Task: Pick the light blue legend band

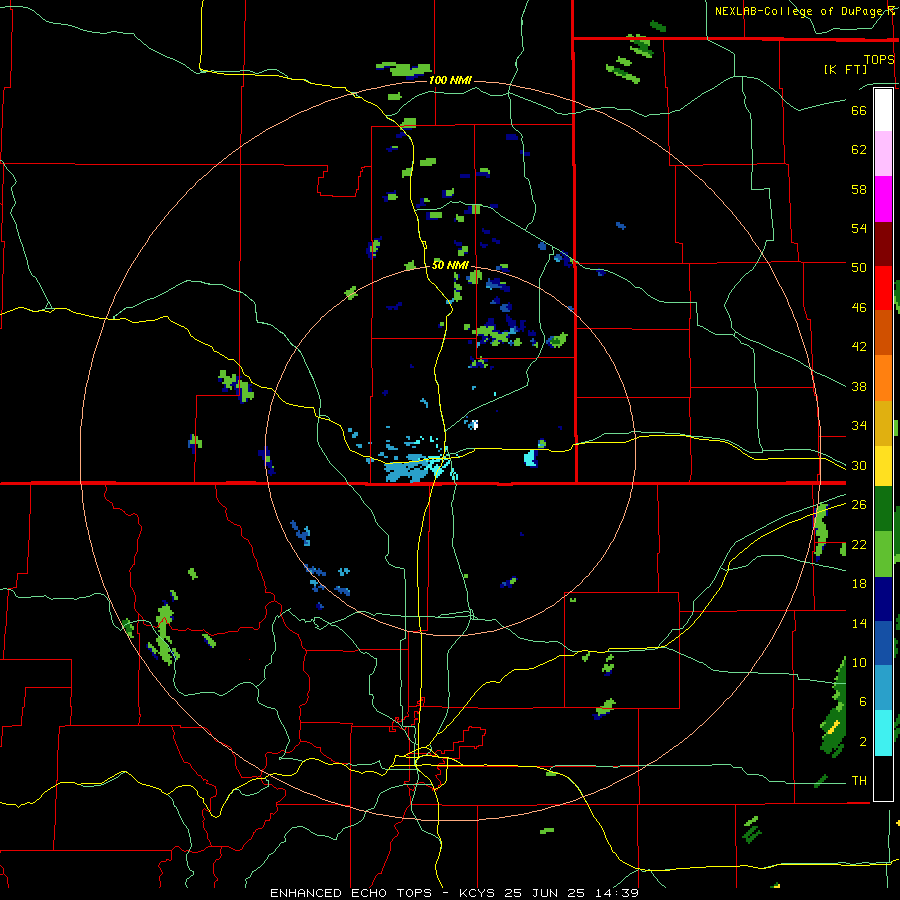Action: coord(883,688)
